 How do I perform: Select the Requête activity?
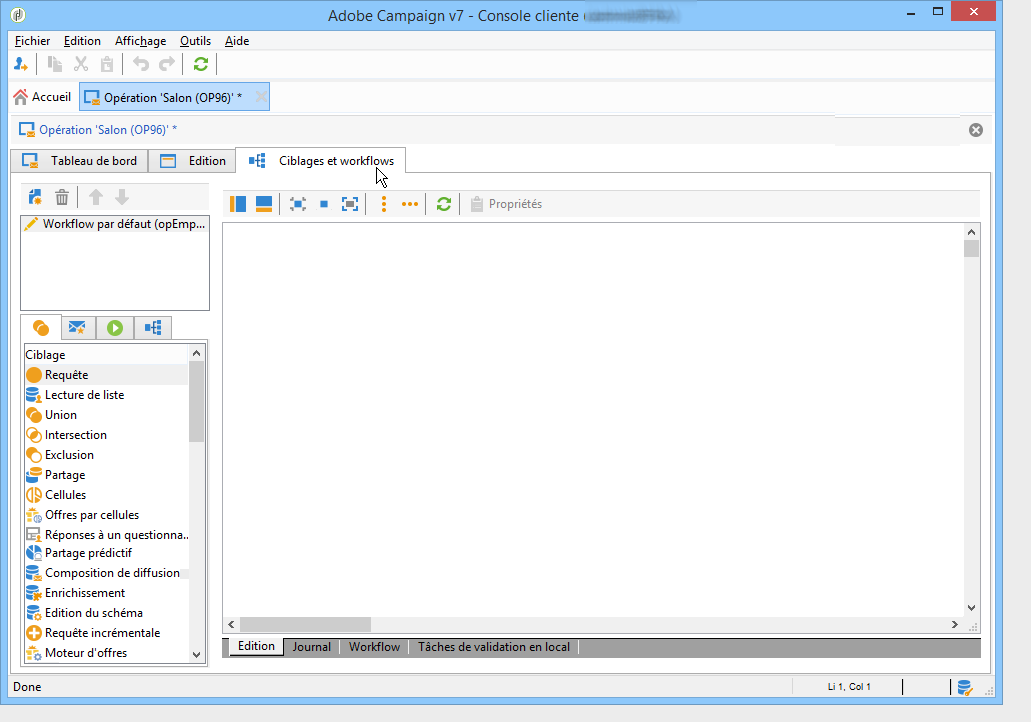(x=107, y=375)
